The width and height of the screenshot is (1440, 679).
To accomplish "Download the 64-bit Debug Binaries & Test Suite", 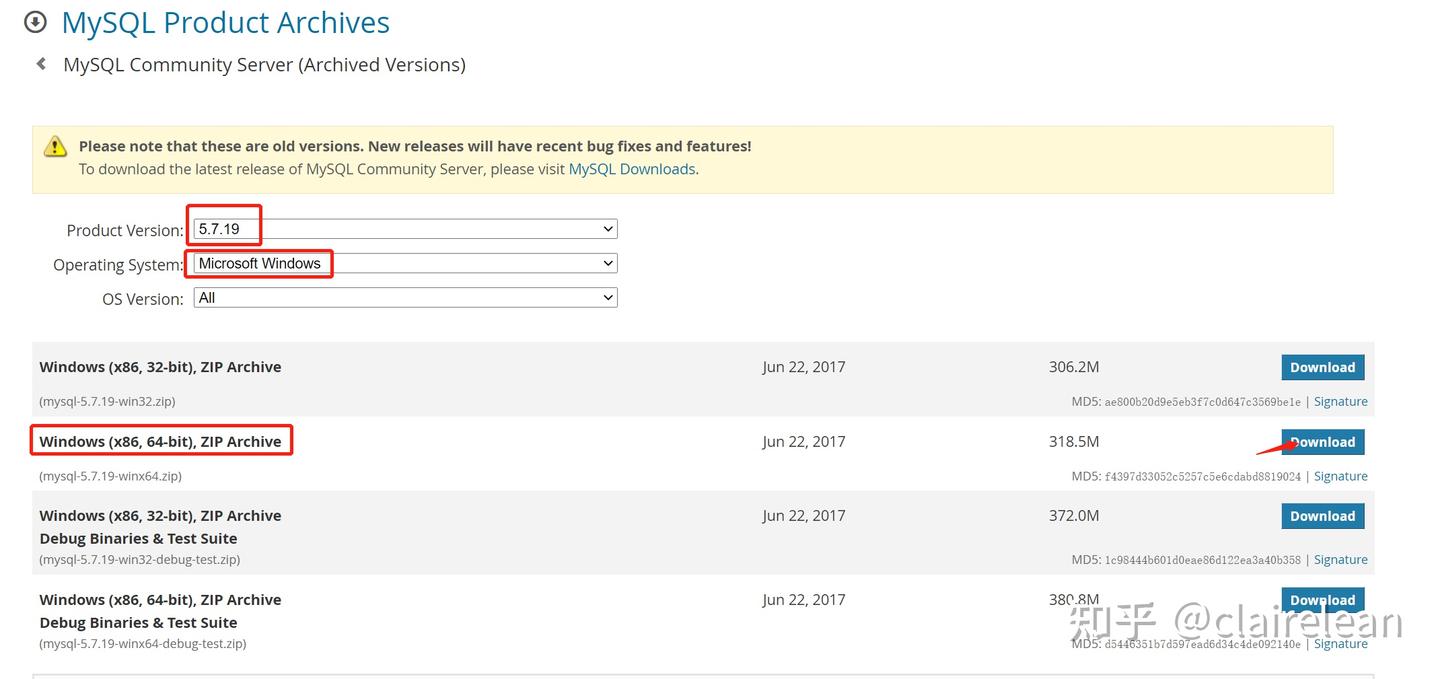I will click(x=1322, y=600).
